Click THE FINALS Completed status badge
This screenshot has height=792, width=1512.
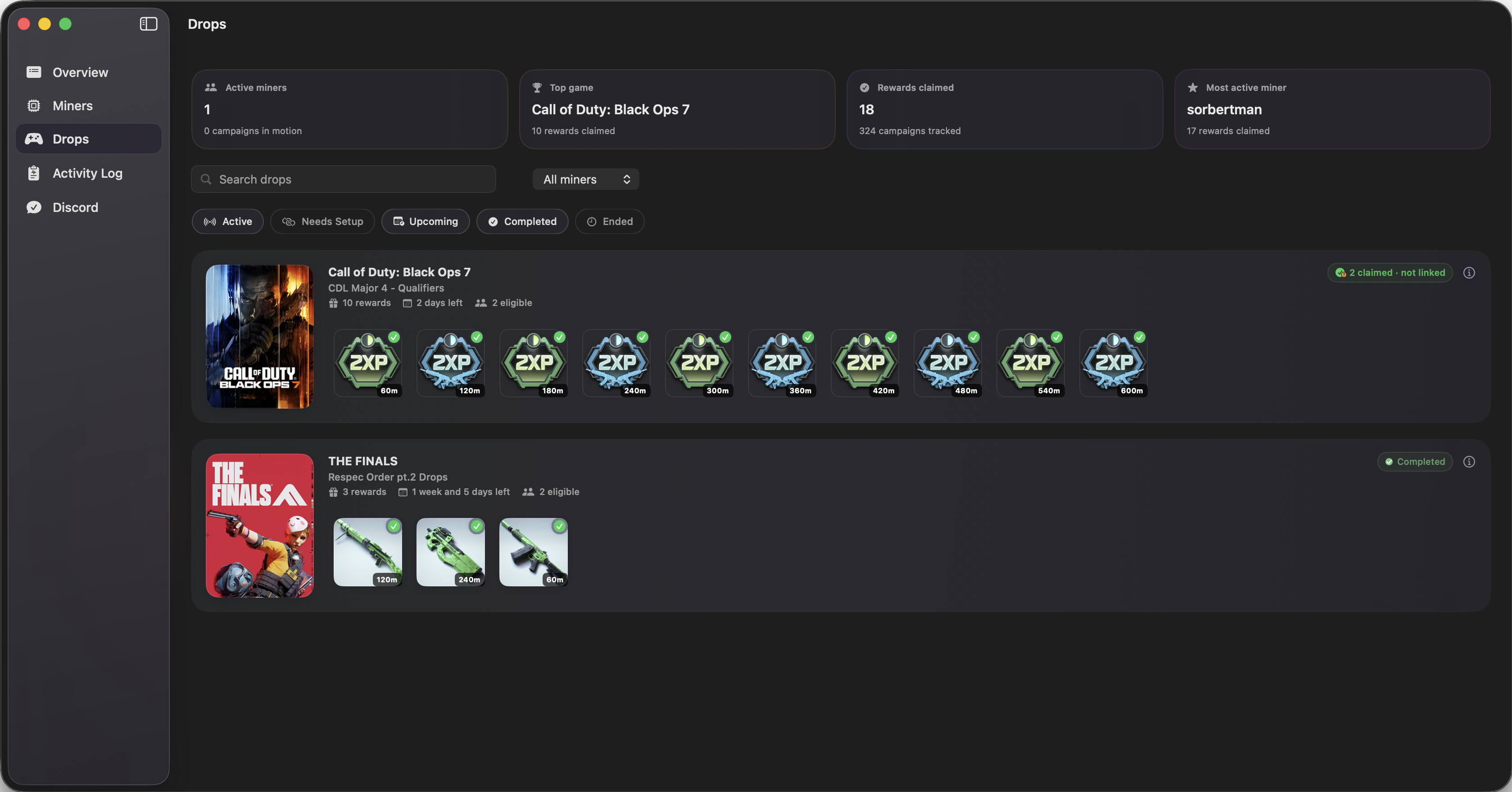tap(1415, 462)
